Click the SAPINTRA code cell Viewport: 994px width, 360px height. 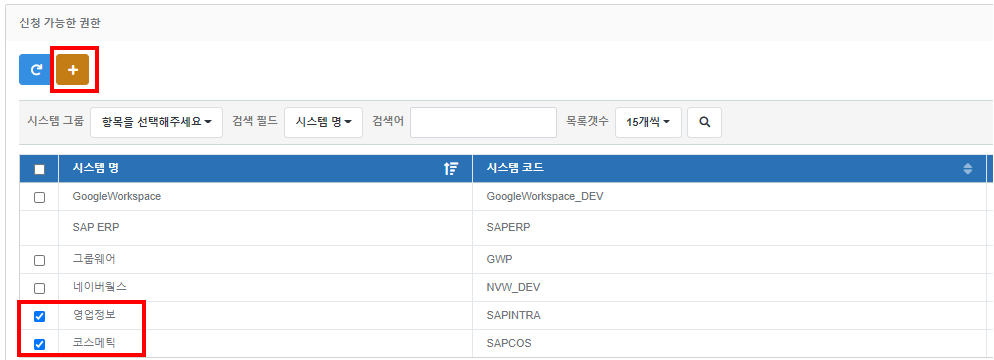coord(729,316)
